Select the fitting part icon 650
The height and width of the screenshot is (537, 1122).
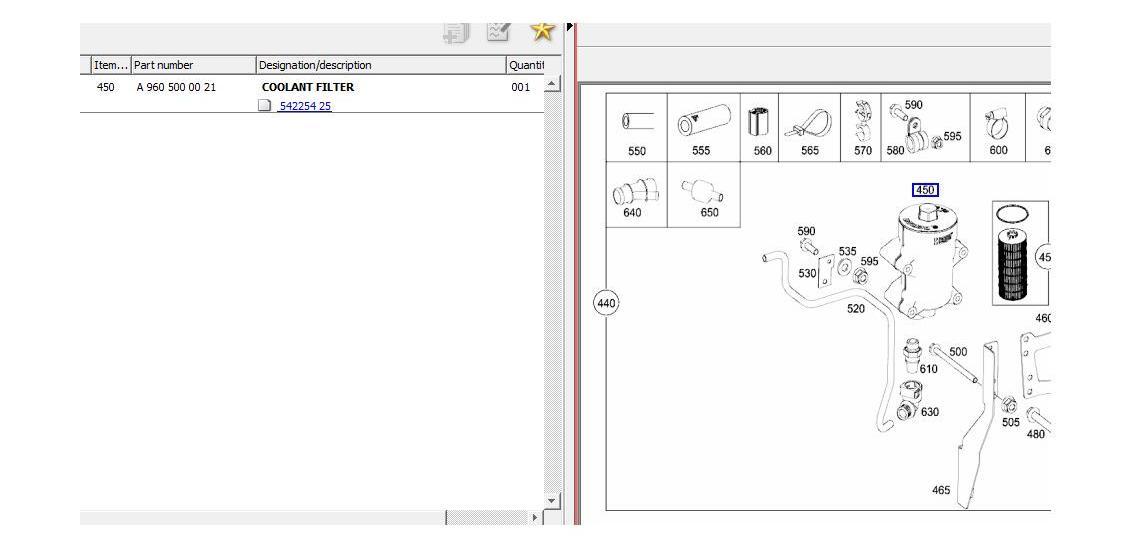[x=704, y=192]
